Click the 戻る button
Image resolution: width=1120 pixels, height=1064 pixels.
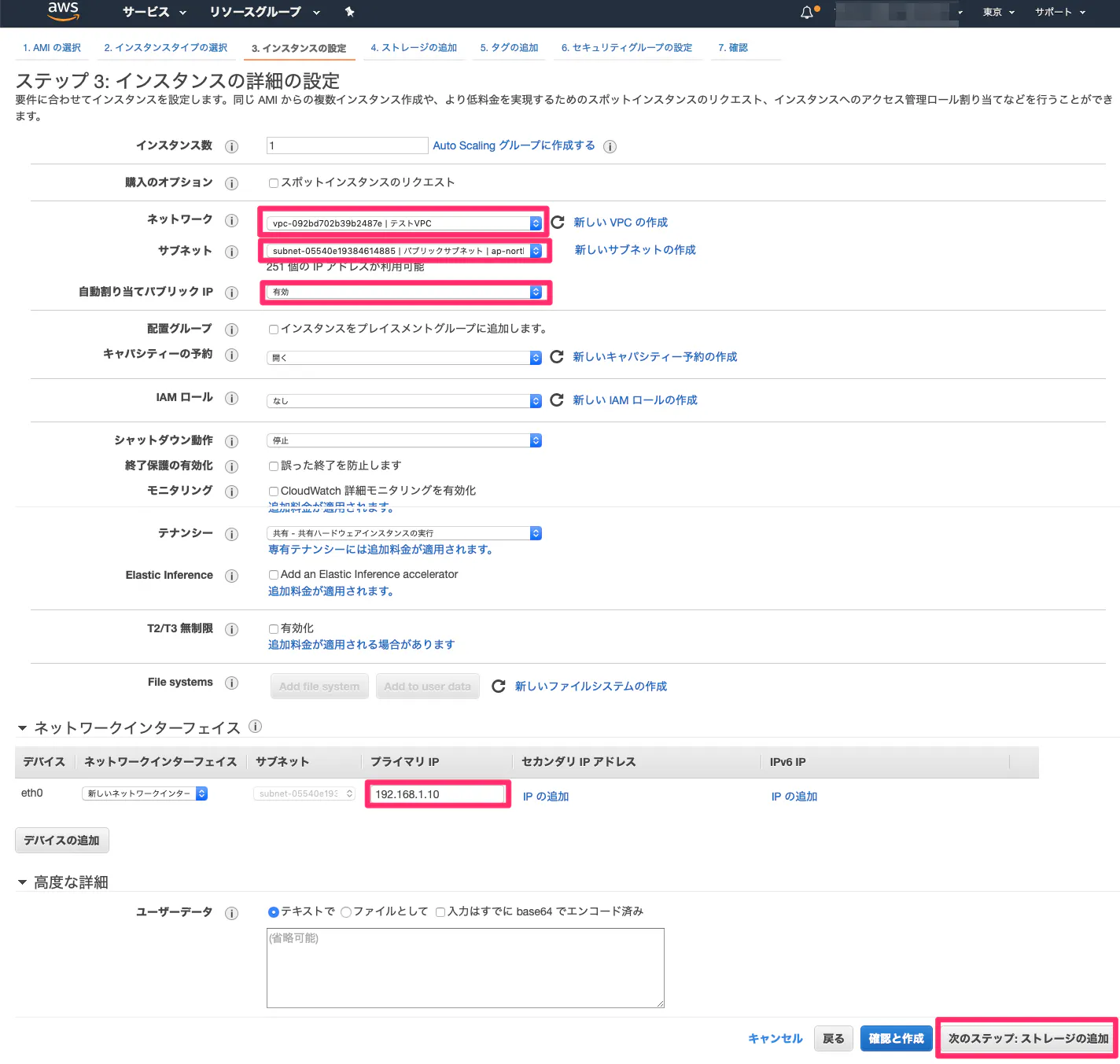(834, 1039)
